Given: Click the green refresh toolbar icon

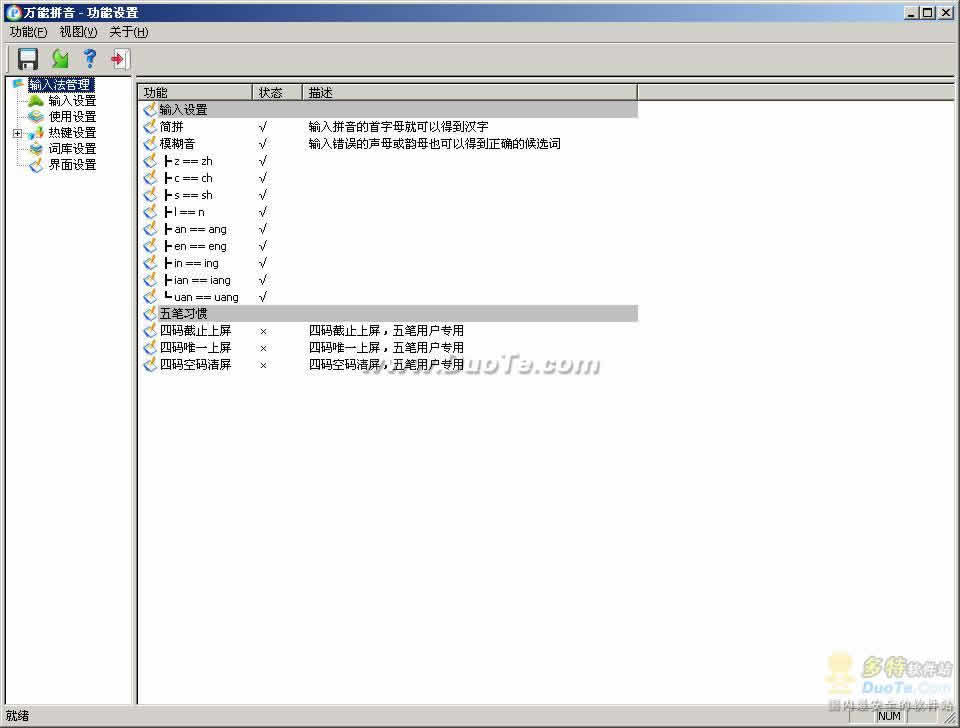Looking at the screenshot, I should tap(60, 59).
